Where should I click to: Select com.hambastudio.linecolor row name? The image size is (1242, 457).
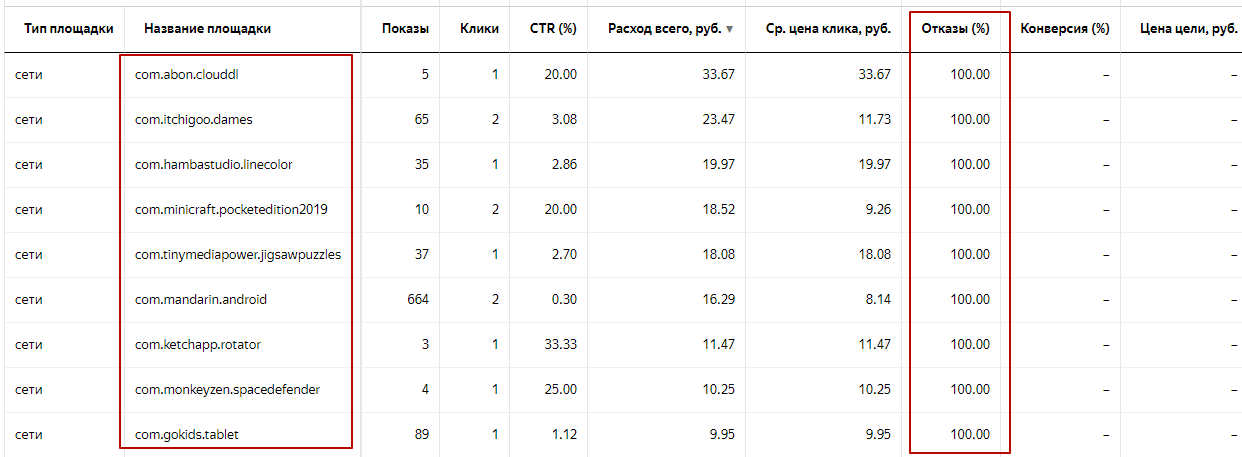coord(214,164)
